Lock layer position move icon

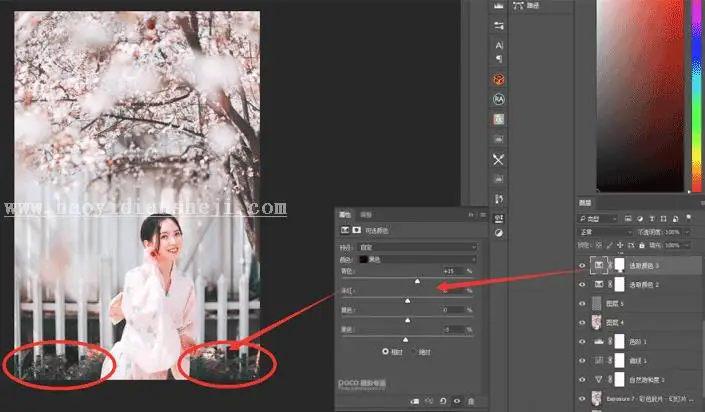(620, 245)
